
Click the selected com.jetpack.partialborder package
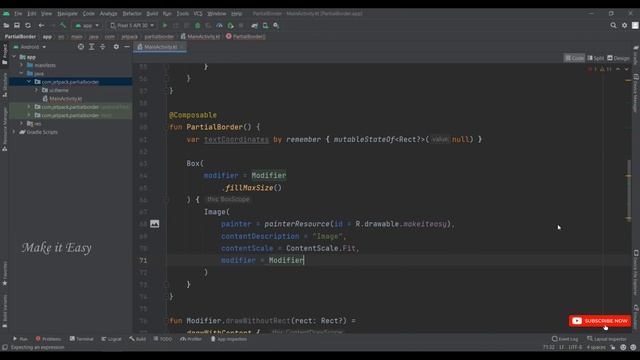pos(70,82)
